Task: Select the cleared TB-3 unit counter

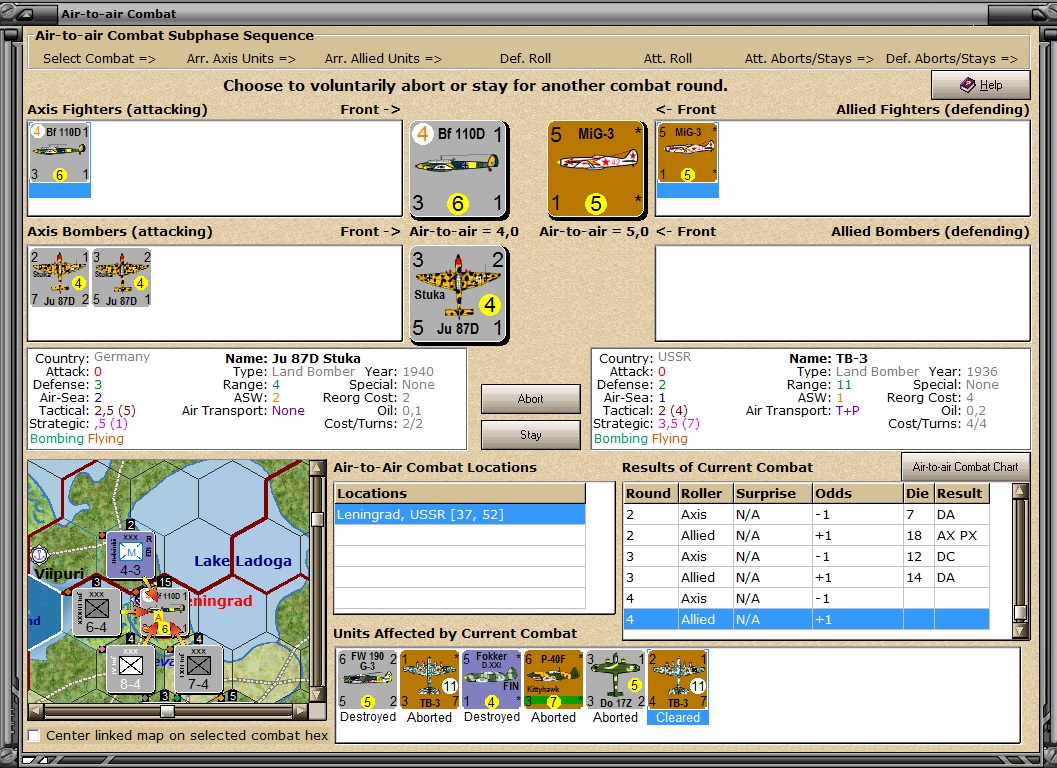Action: (x=677, y=680)
